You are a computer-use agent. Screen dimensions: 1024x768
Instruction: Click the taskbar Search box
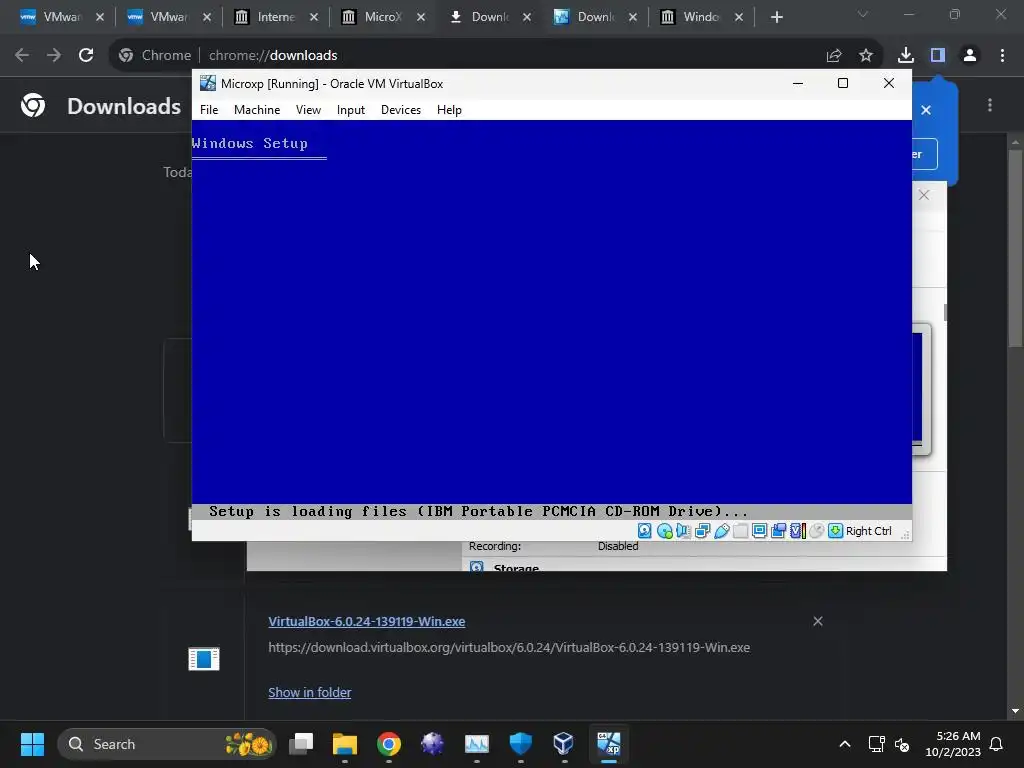[167, 744]
